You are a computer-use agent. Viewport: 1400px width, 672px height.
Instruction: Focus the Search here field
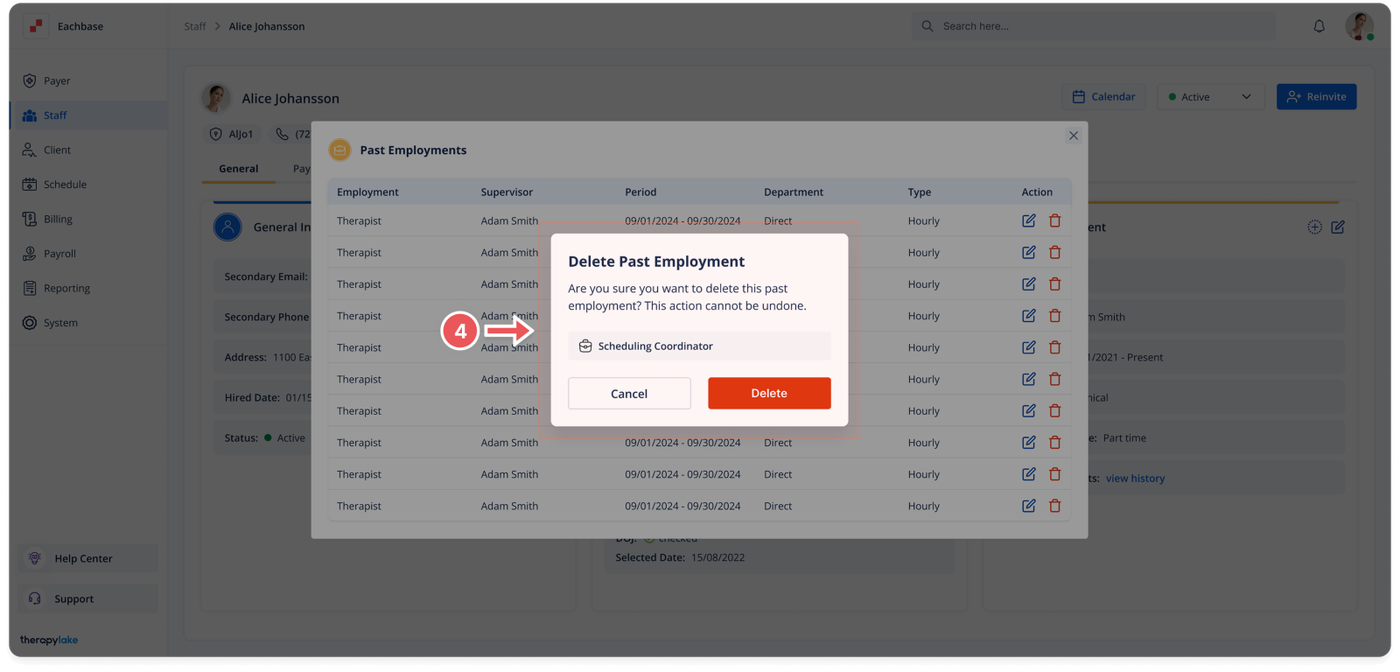pos(1093,26)
